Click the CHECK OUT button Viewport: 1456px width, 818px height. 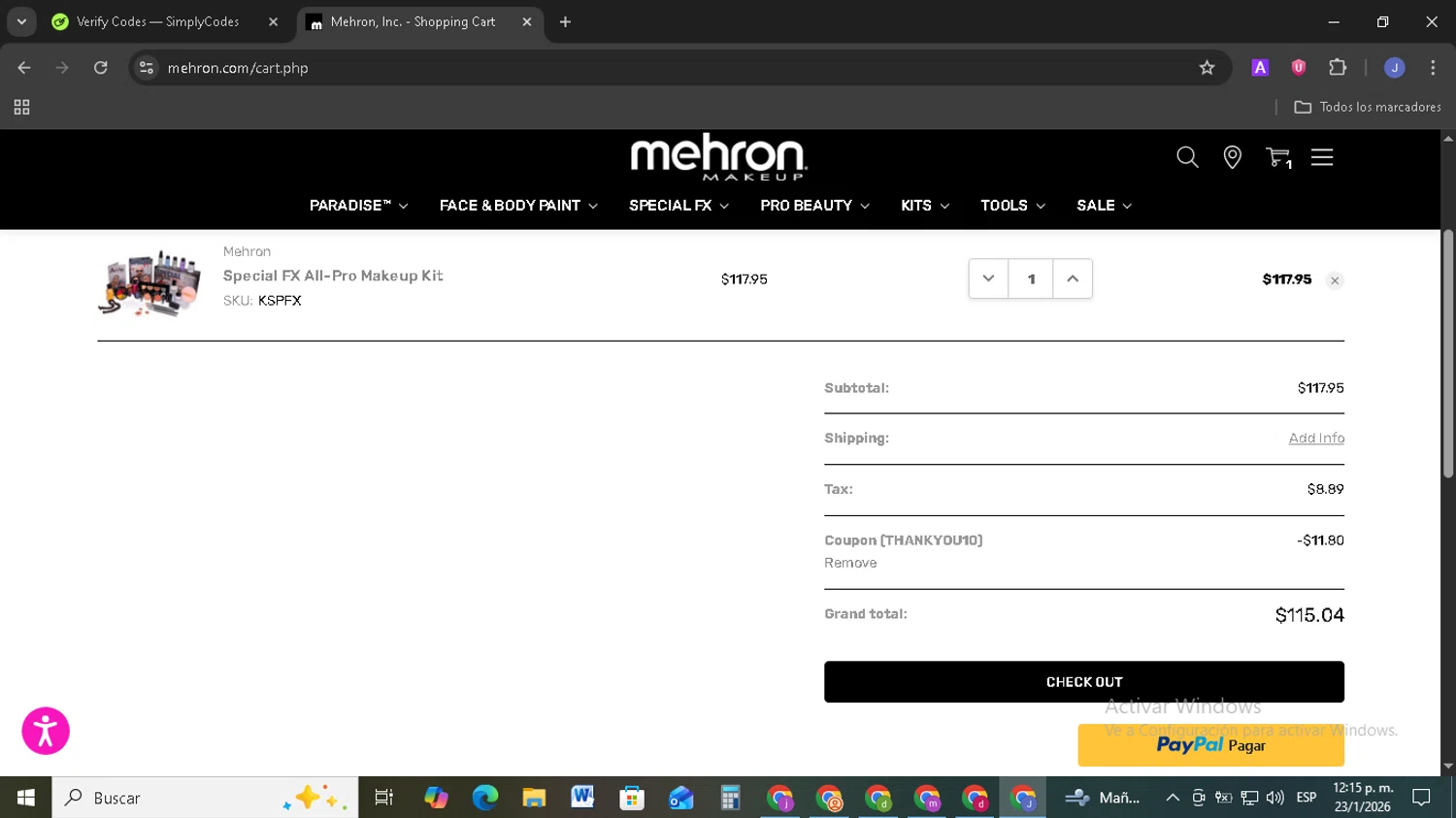1084,682
